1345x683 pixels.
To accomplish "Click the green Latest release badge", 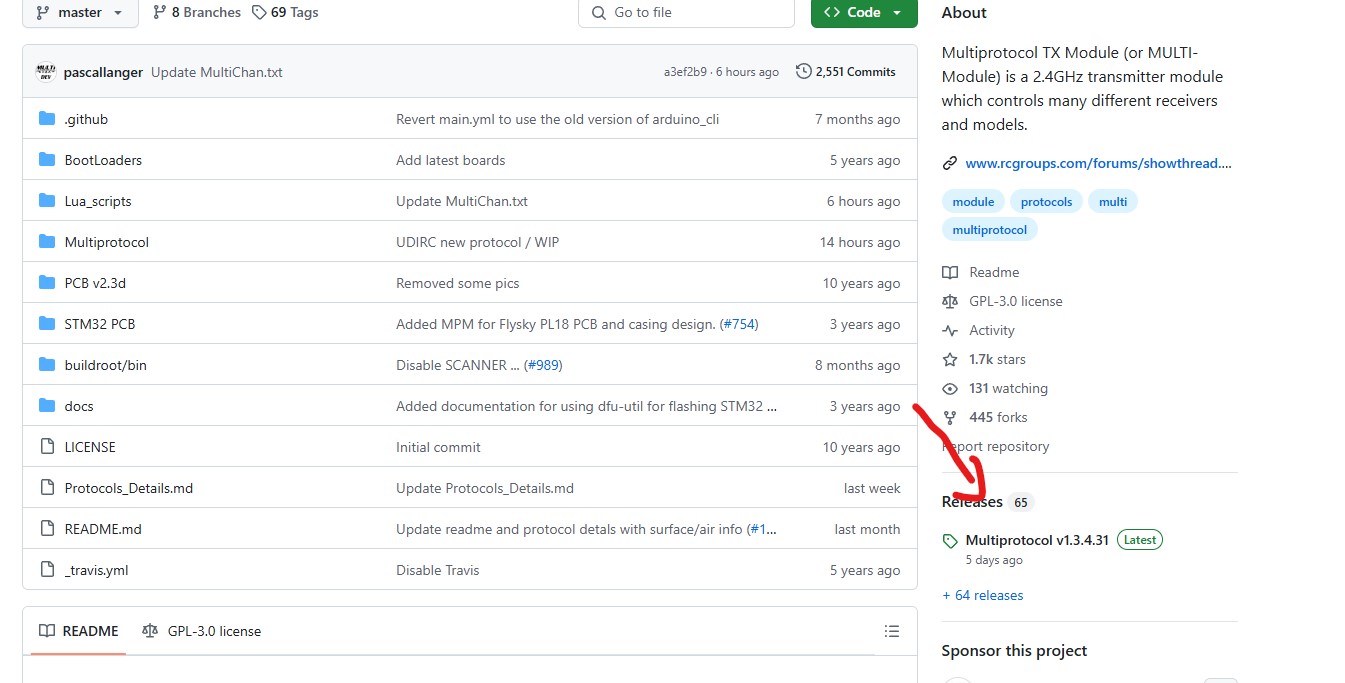I will [x=1140, y=540].
